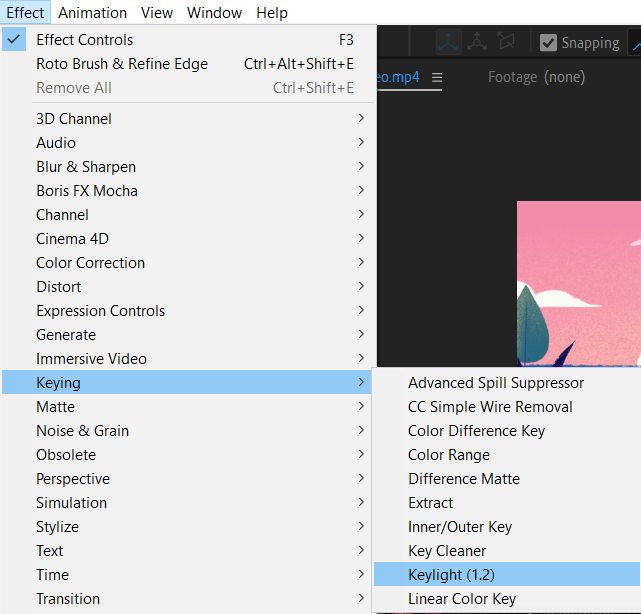
Task: Expand the Color Correction submenu
Action: point(90,263)
